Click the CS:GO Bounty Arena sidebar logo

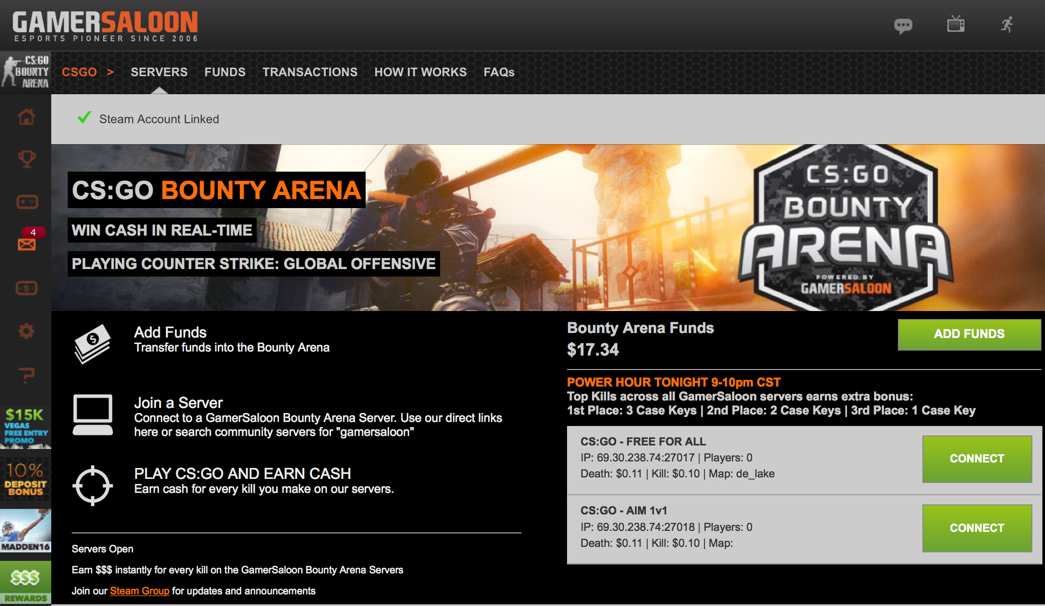coord(26,72)
